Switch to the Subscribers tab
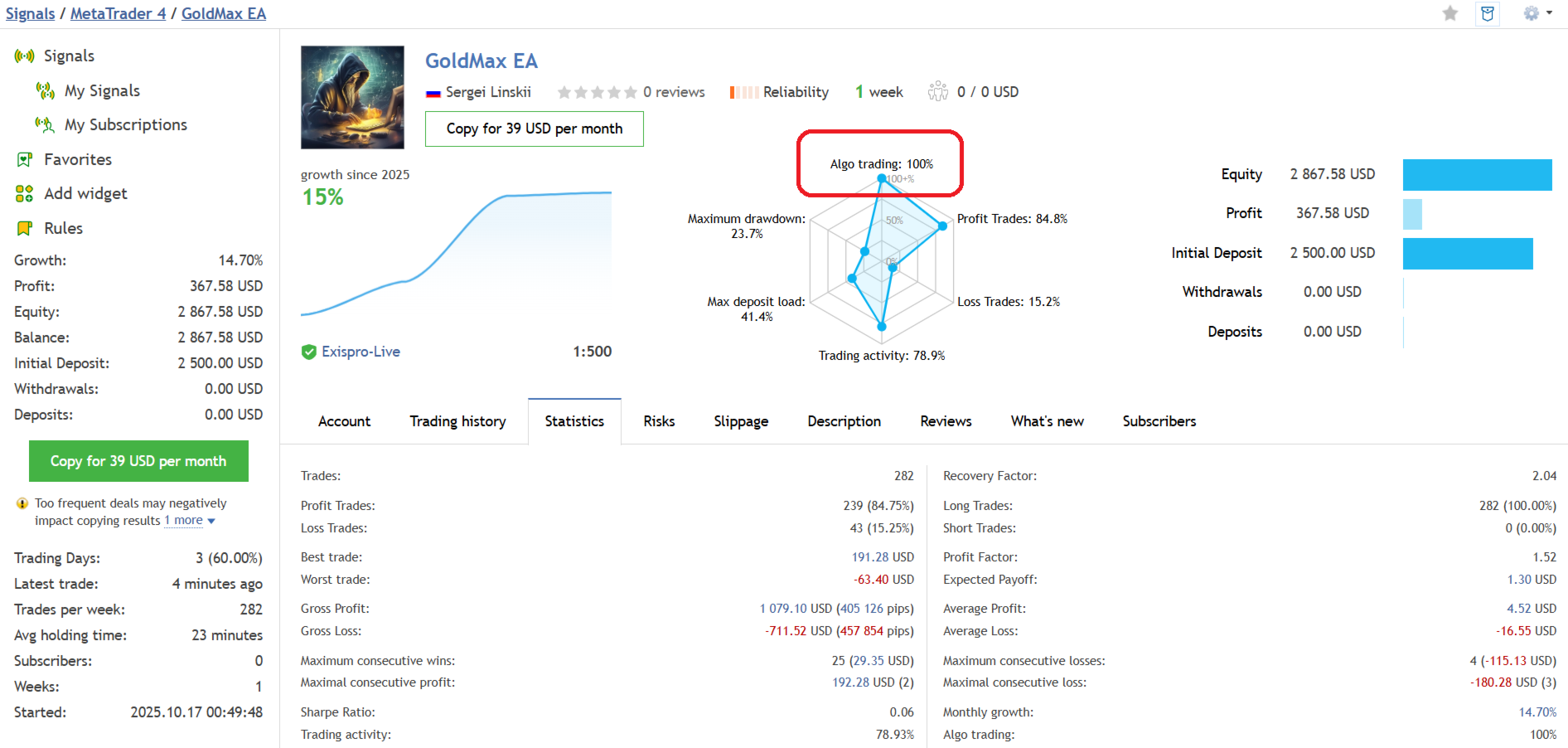Viewport: 1568px width, 748px height. coord(1159,421)
